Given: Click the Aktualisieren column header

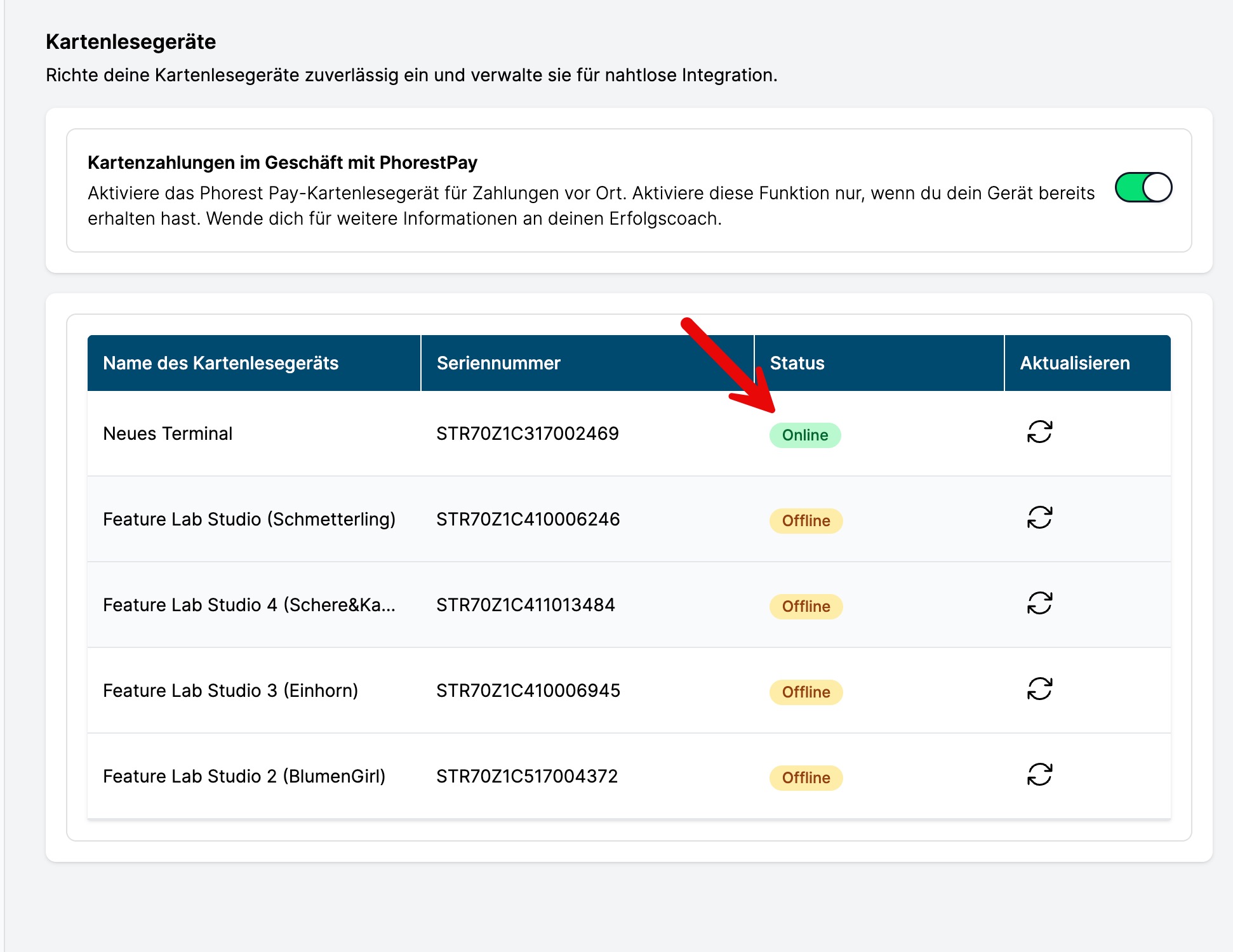Looking at the screenshot, I should pos(1088,363).
